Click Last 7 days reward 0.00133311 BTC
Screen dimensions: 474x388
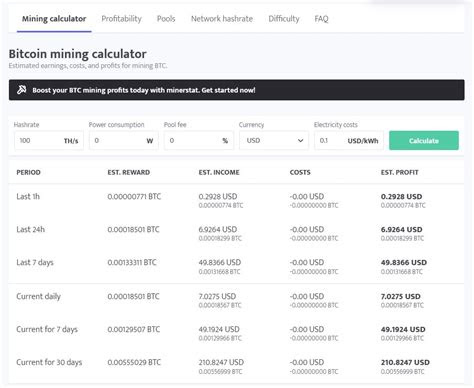pos(132,262)
